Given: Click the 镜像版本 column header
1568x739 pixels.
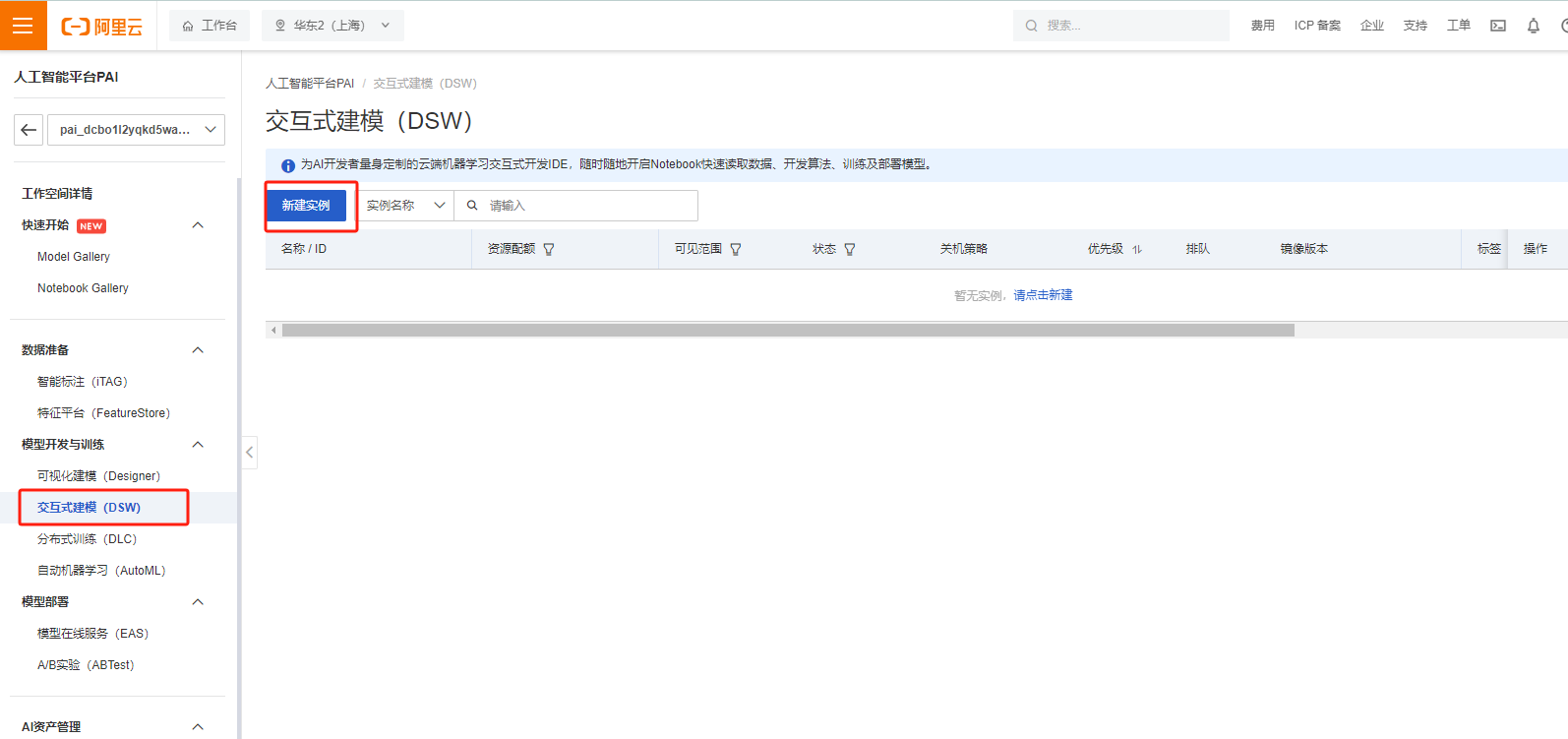Looking at the screenshot, I should pyautogui.click(x=1304, y=249).
